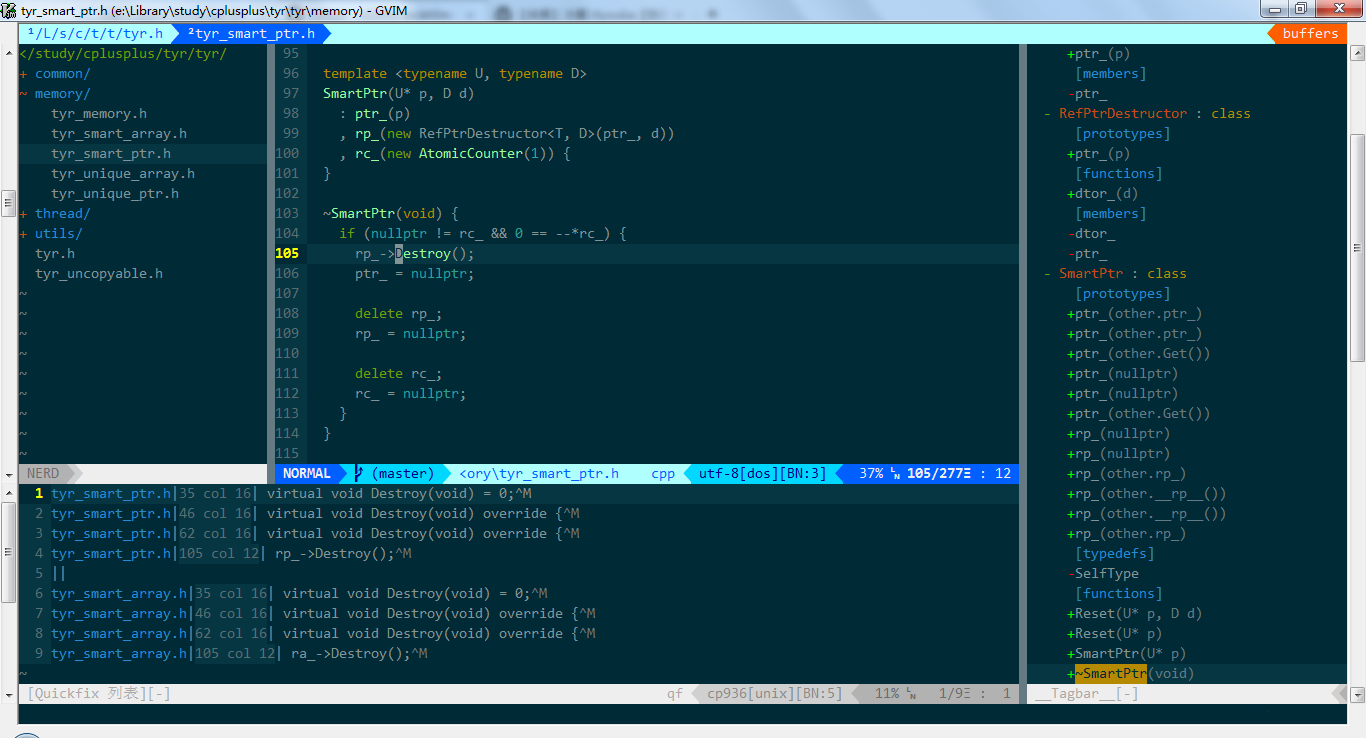Image resolution: width=1366 pixels, height=738 pixels.
Task: Click the NERD statusline label
Action: tap(43, 473)
